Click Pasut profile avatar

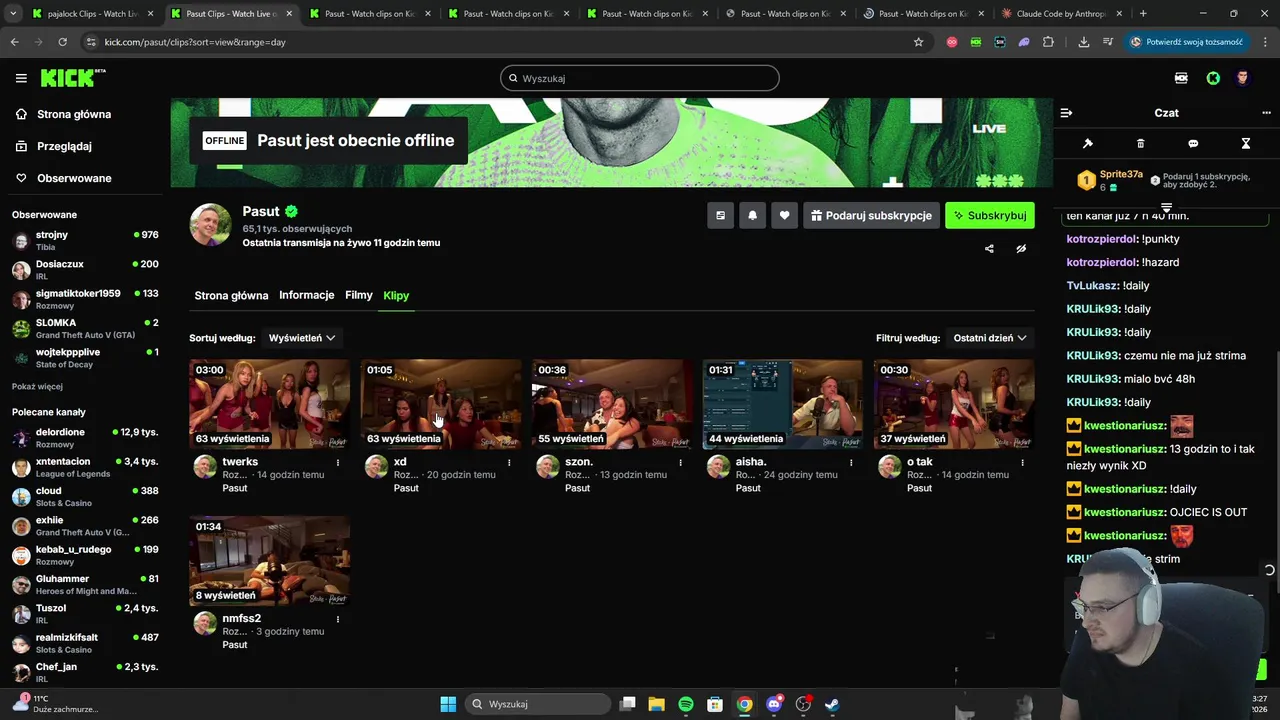tap(211, 224)
